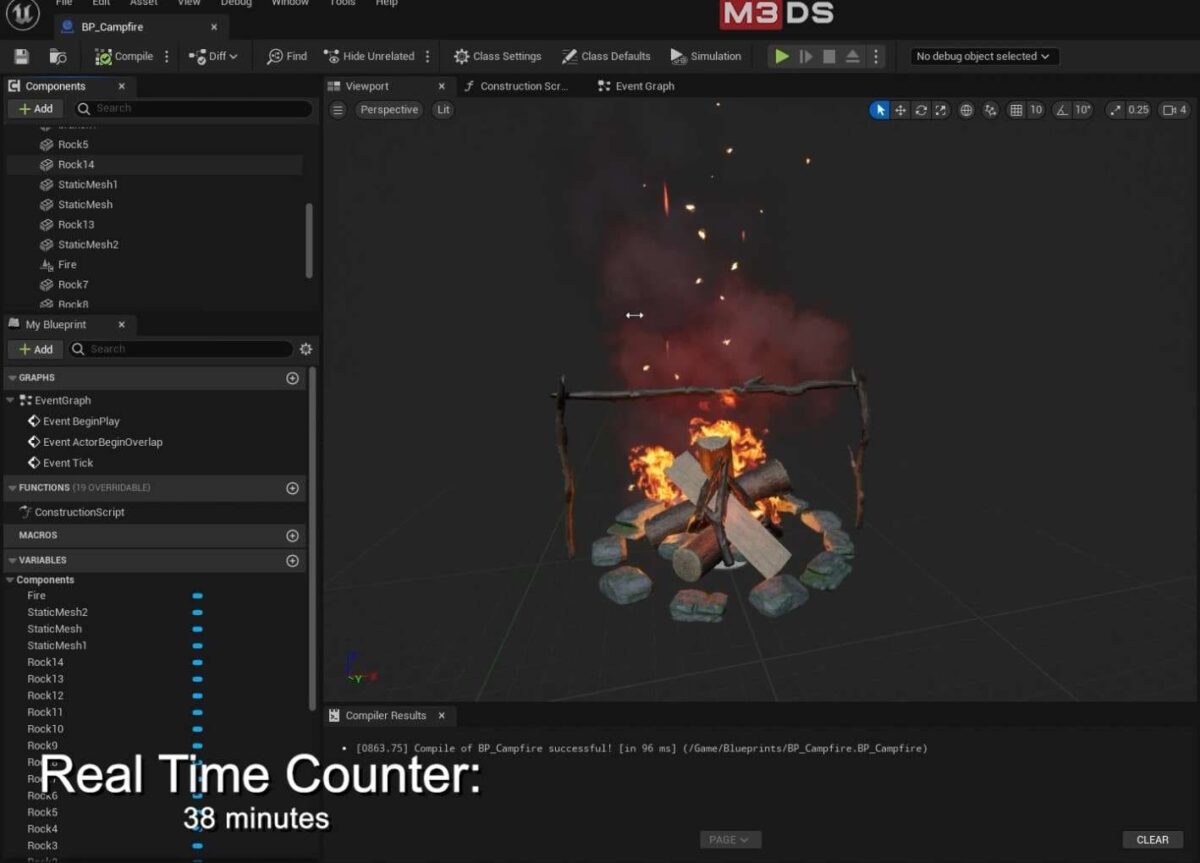Image resolution: width=1200 pixels, height=863 pixels.
Task: Compile the BP_Campfire blueprint
Action: pos(126,56)
